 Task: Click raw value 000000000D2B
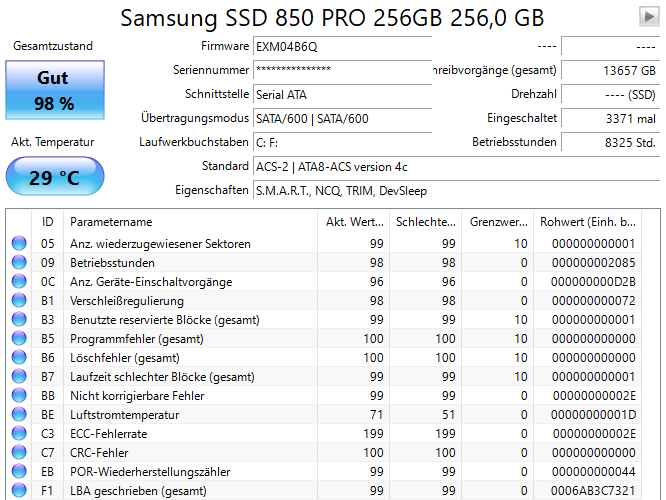point(593,282)
